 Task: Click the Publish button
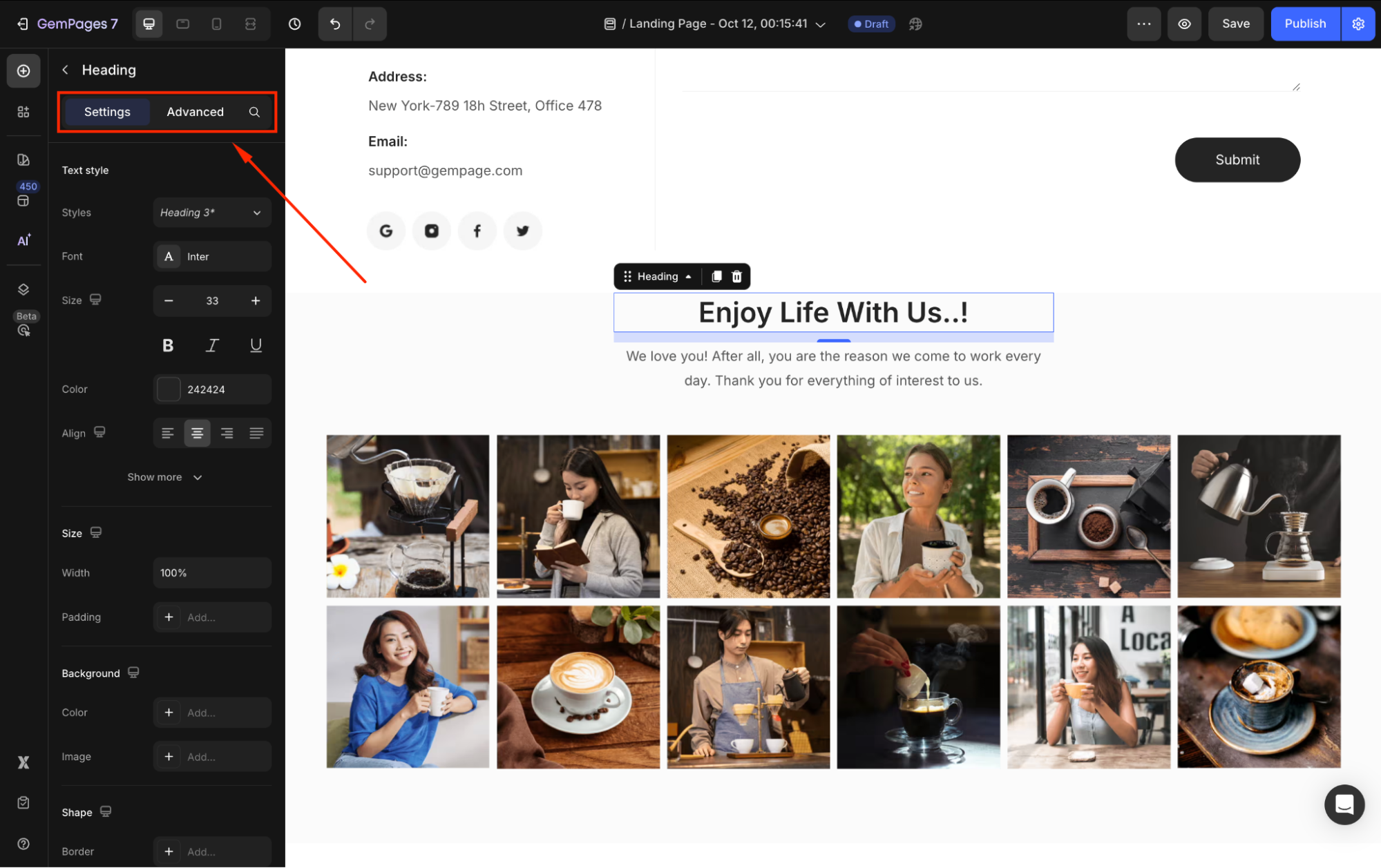click(x=1304, y=24)
